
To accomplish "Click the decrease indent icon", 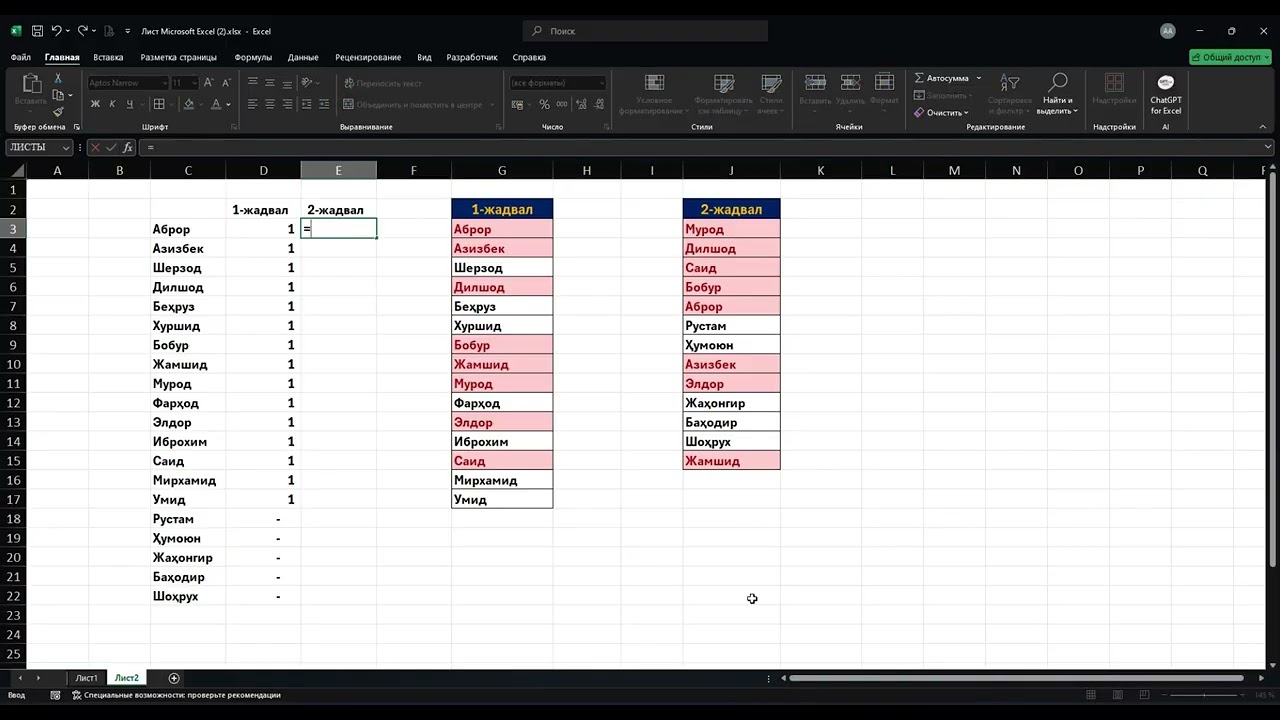I will pyautogui.click(x=307, y=104).
